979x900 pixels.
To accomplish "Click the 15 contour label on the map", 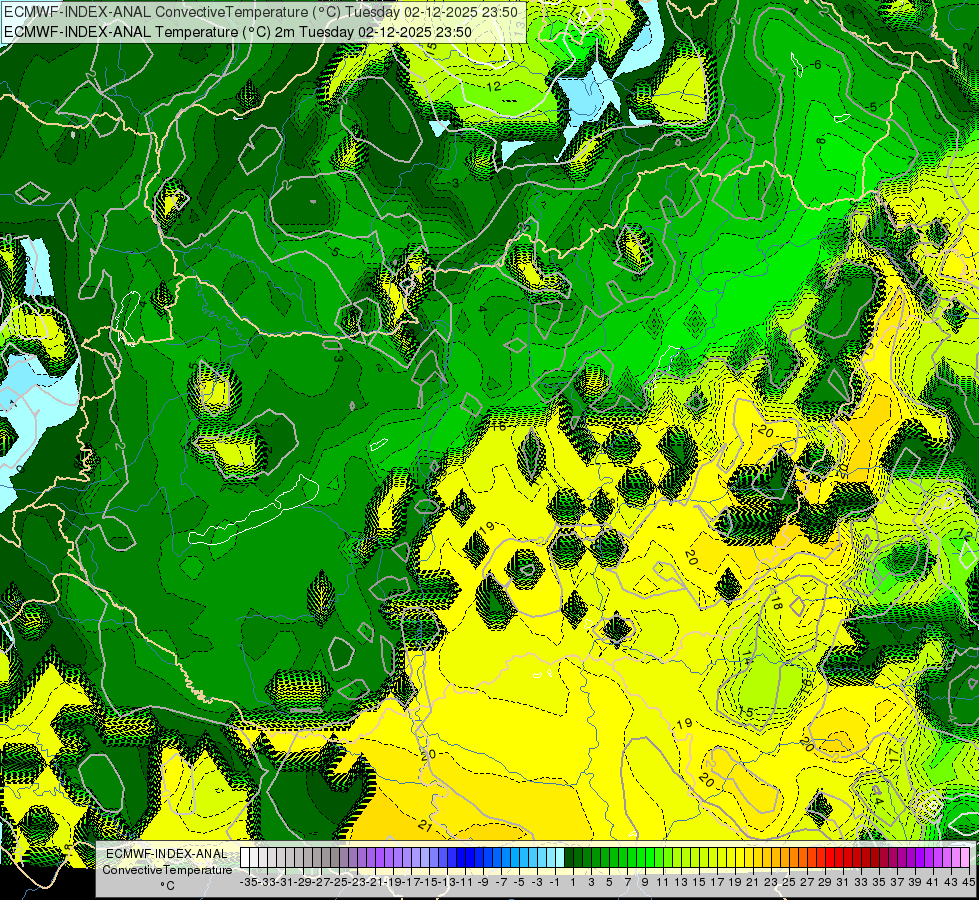I will 745,712.
